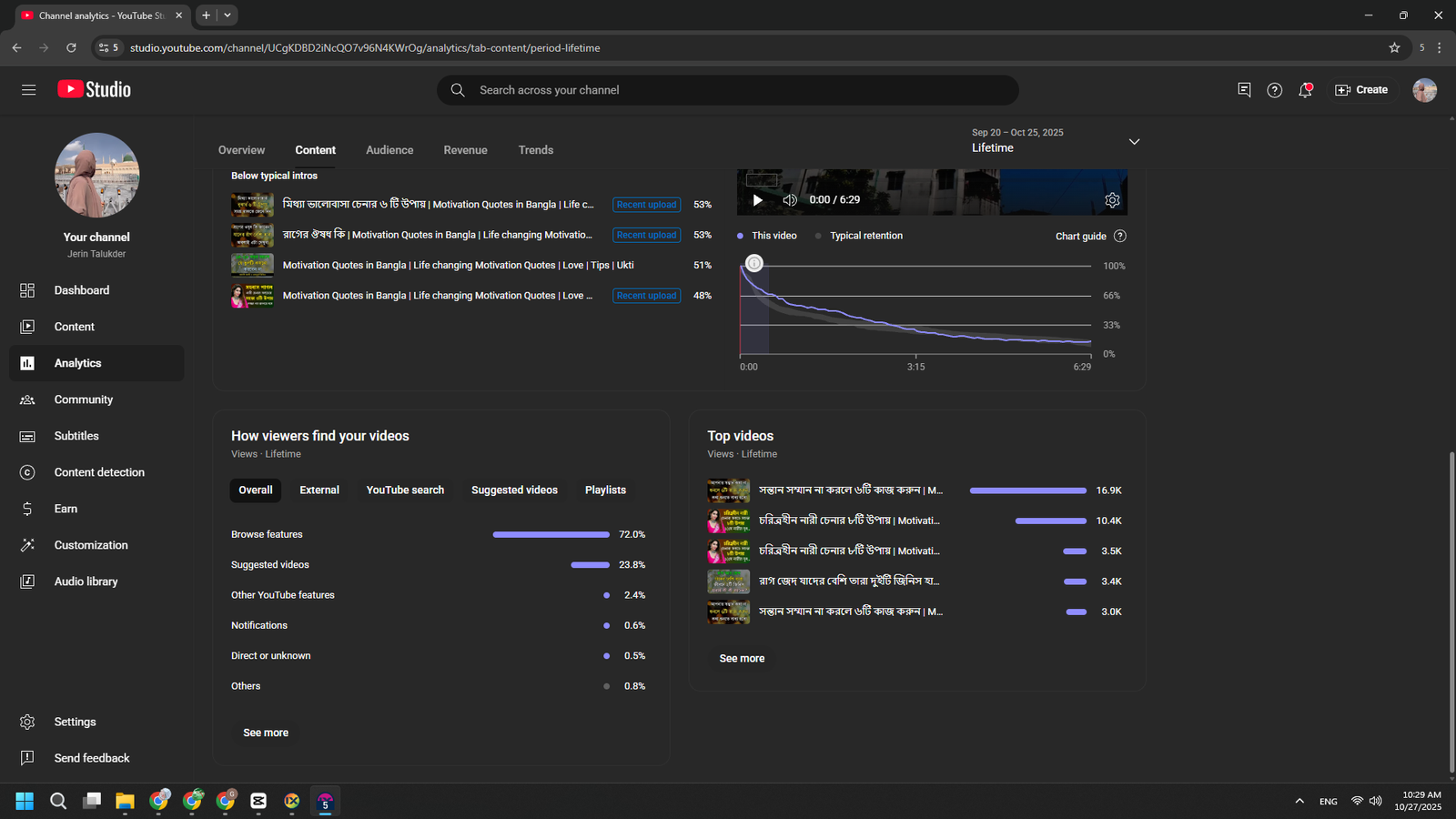Open the help question mark icon
1456x819 pixels.
click(x=1274, y=89)
